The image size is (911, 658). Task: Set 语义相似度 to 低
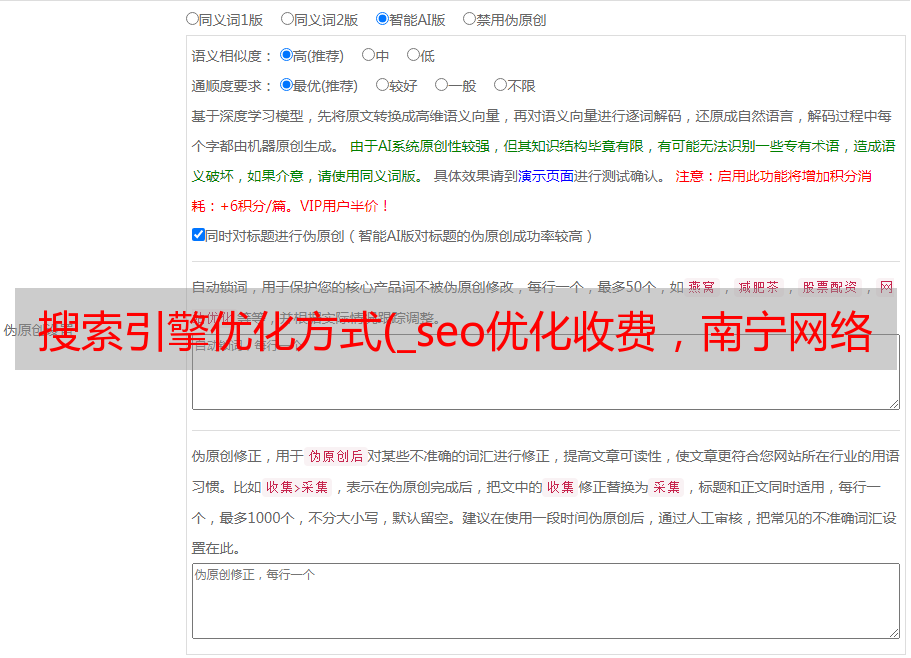click(x=413, y=55)
